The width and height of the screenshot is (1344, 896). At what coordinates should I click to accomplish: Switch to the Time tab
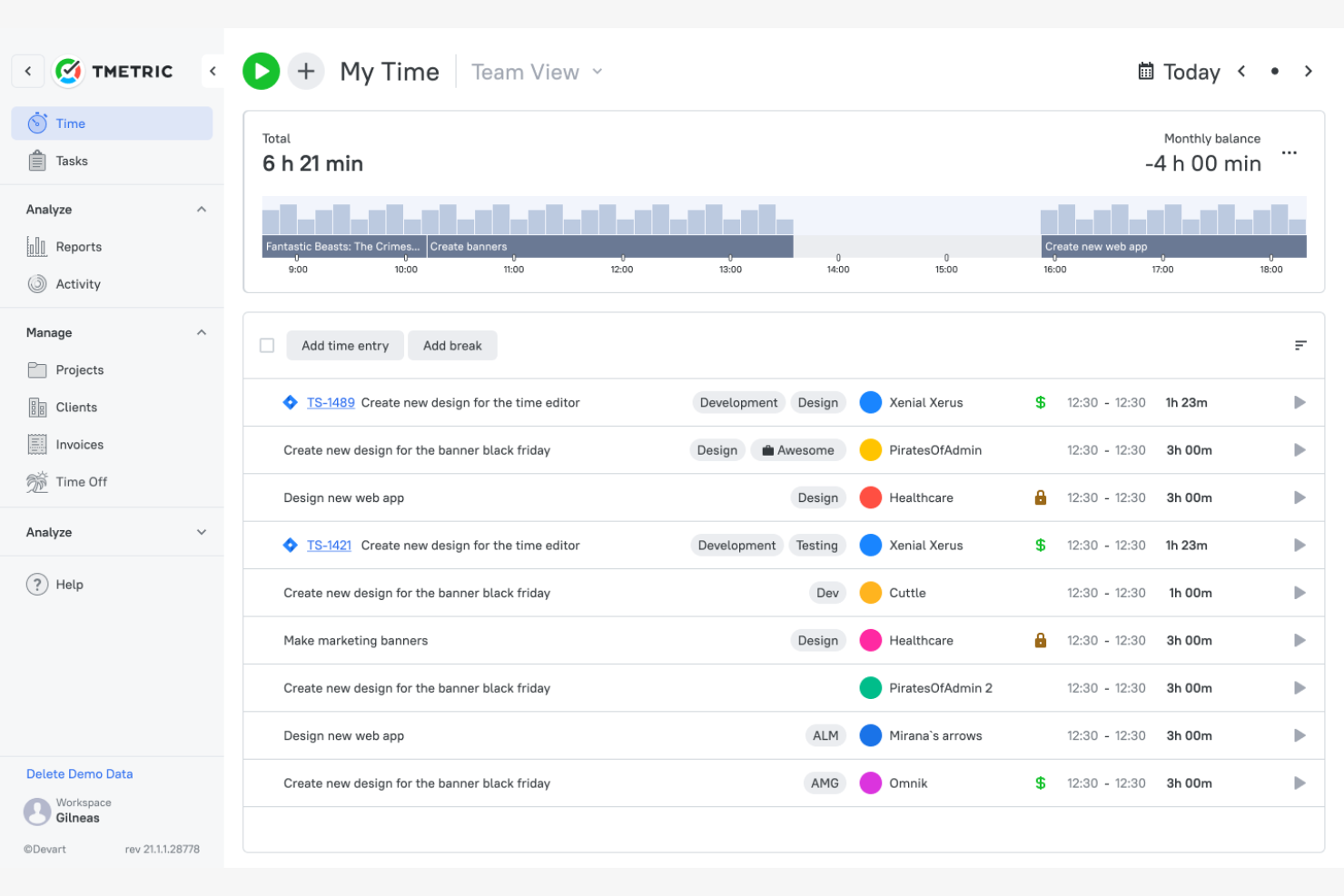pos(71,123)
